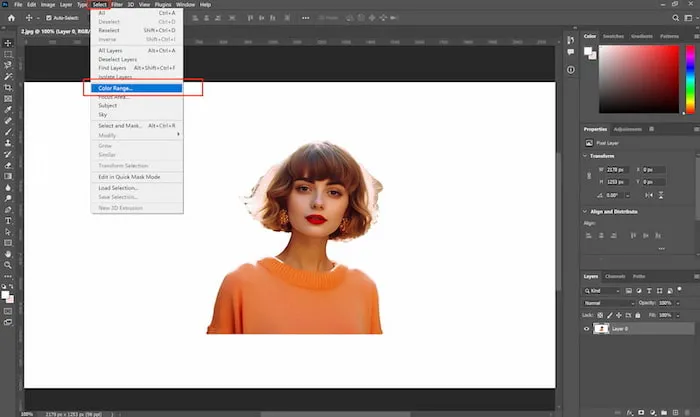This screenshot has height=417, width=700.
Task: Switch to the Channels tab
Action: pos(614,276)
